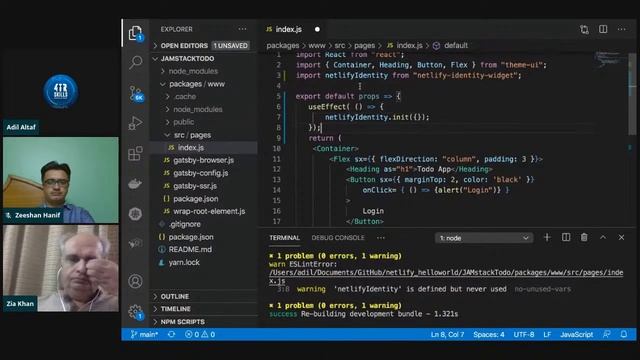This screenshot has width=640, height=360.
Task: Open gatsby-browser.js file
Action: pyautogui.click(x=203, y=160)
